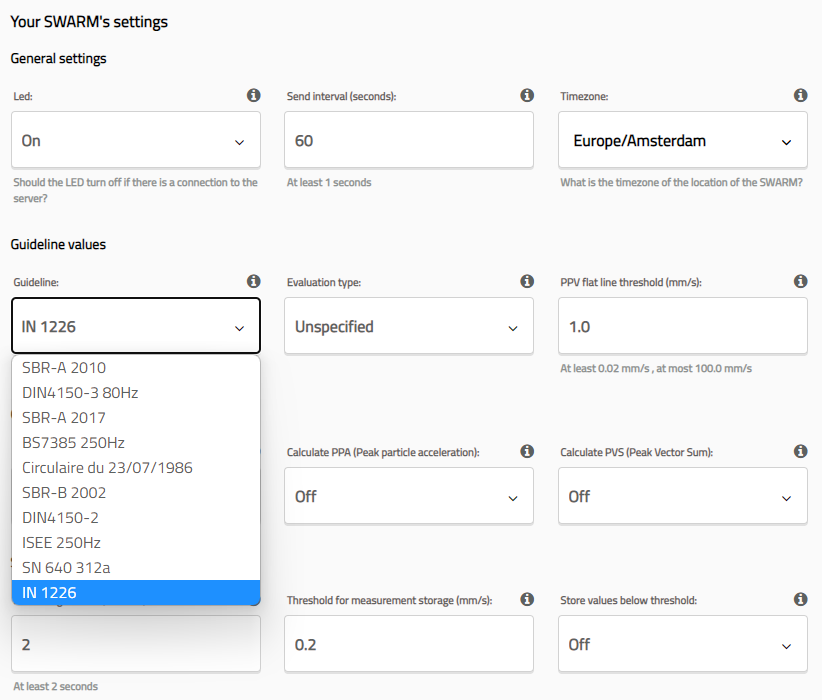Click the measurement storage threshold field

pos(408,644)
